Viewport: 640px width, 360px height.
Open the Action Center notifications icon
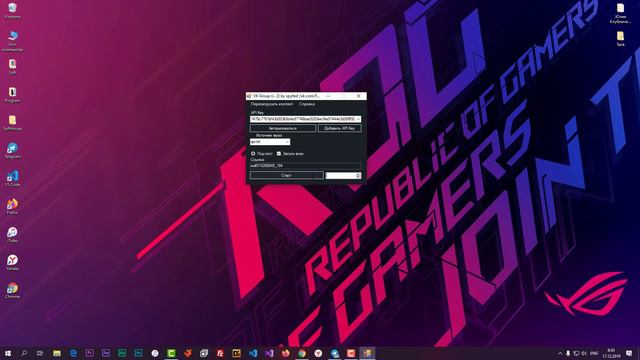(x=629, y=353)
